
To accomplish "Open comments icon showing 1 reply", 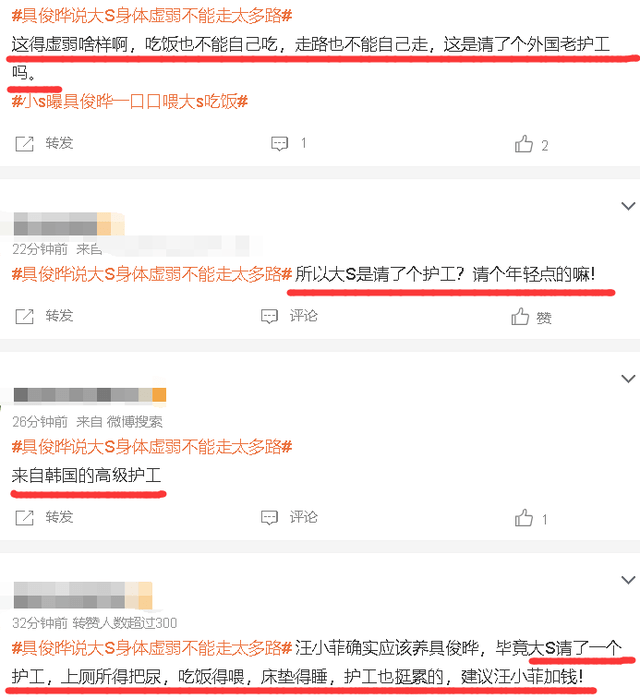I will click(279, 144).
